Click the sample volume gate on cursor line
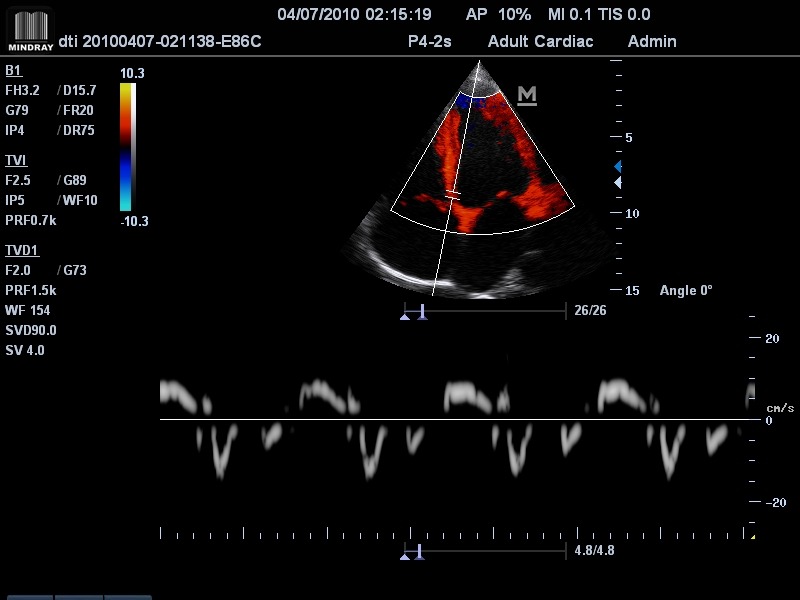This screenshot has width=800, height=600. click(454, 194)
